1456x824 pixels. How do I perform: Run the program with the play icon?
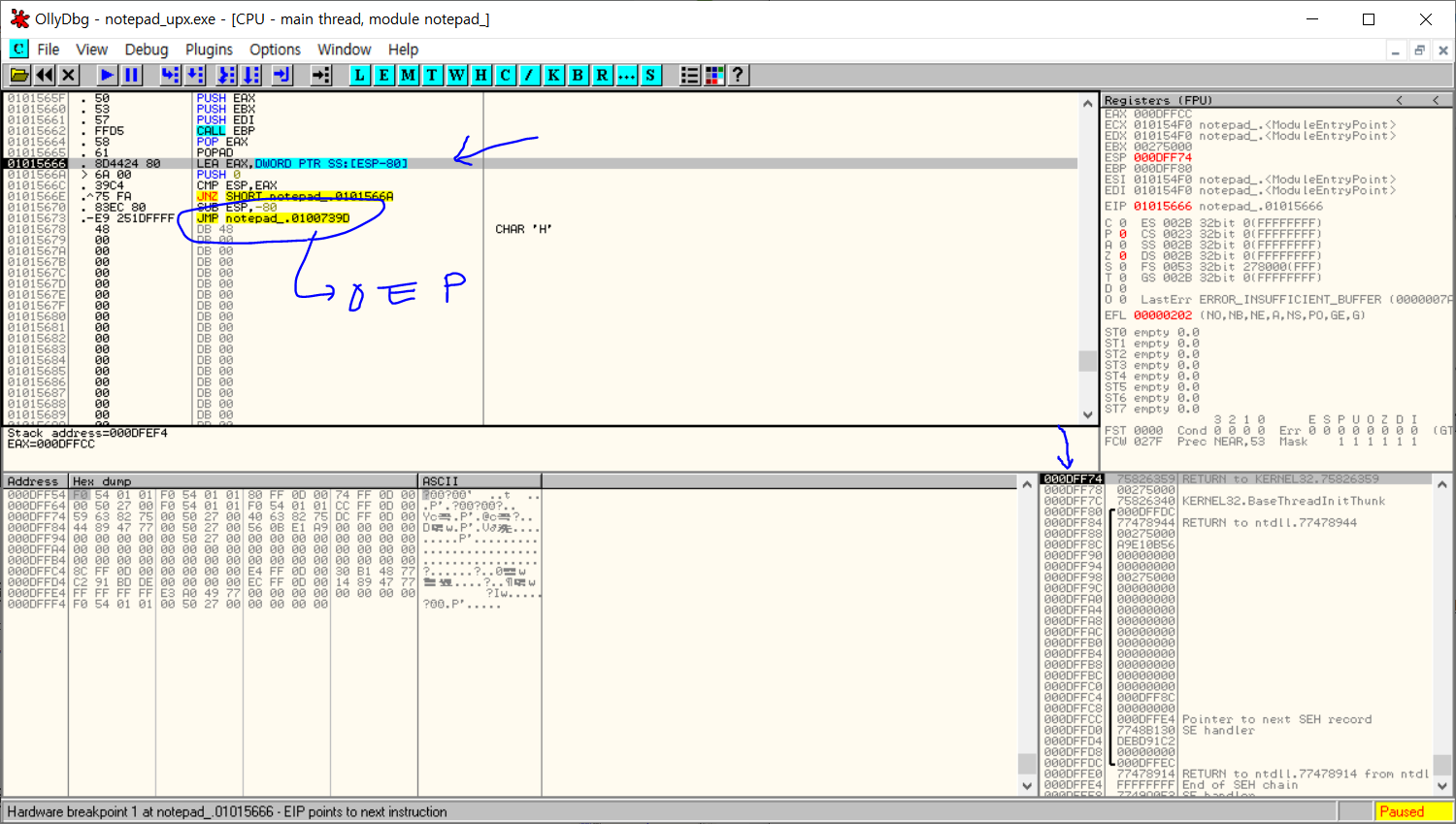tap(107, 75)
